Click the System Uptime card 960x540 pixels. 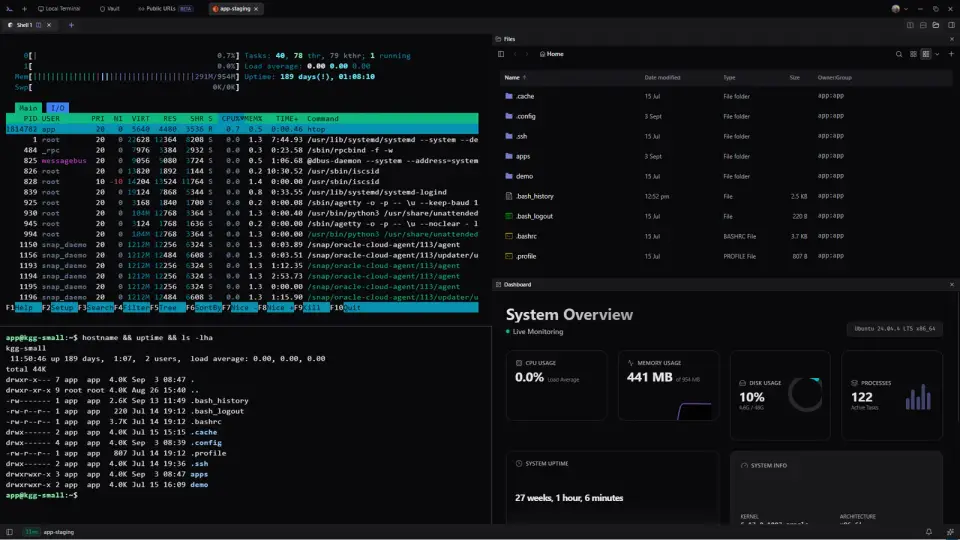[612, 488]
